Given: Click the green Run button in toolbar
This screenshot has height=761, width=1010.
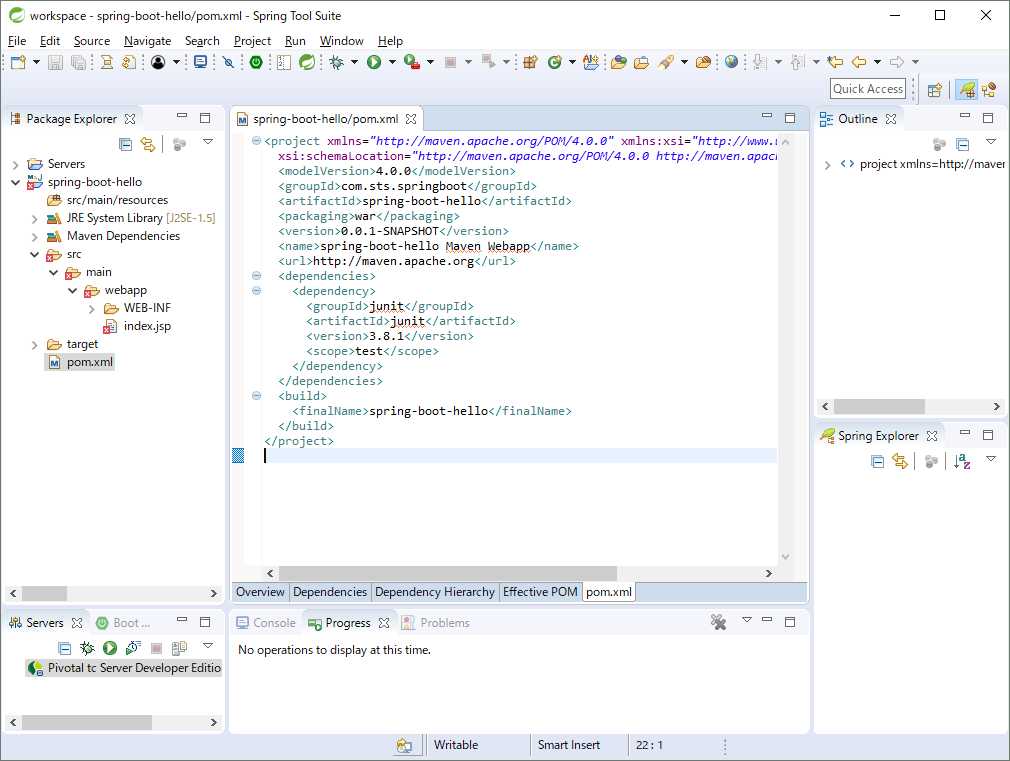Looking at the screenshot, I should coord(374,62).
